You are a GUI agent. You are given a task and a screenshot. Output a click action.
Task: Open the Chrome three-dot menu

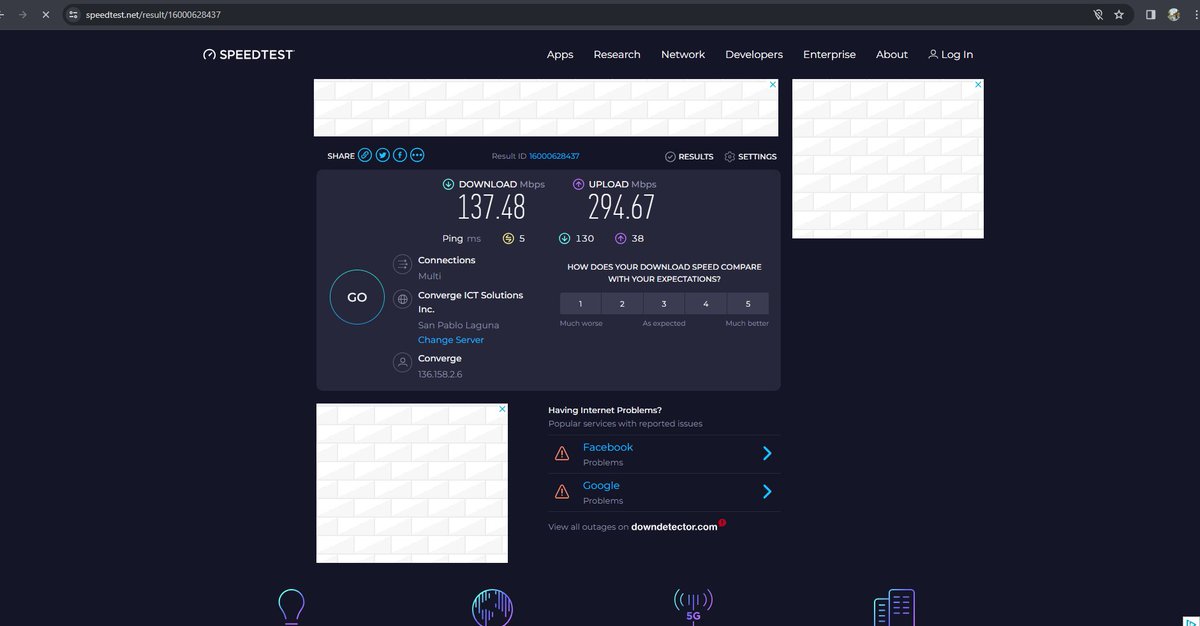[1195, 15]
